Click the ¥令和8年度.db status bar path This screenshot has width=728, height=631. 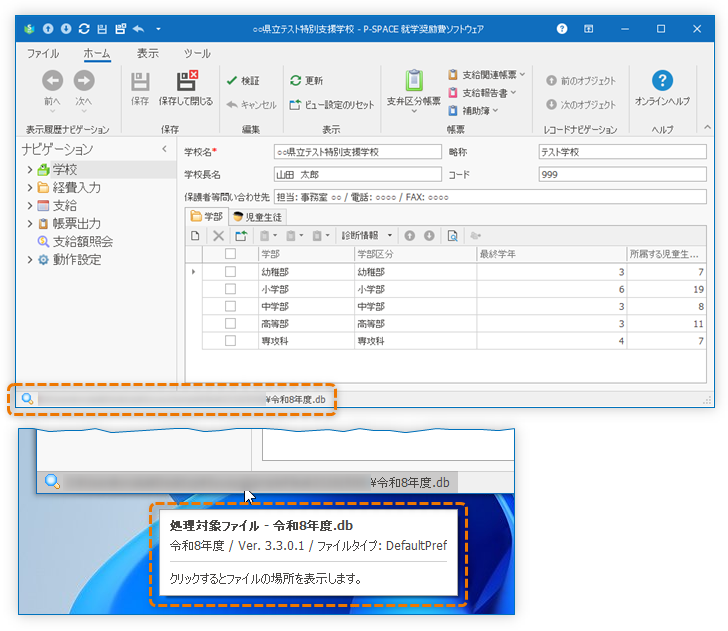[x=296, y=399]
